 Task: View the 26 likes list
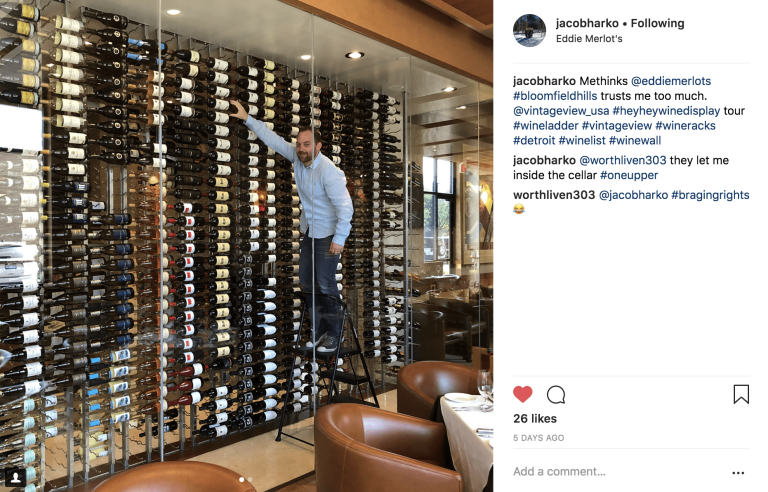[x=535, y=418]
